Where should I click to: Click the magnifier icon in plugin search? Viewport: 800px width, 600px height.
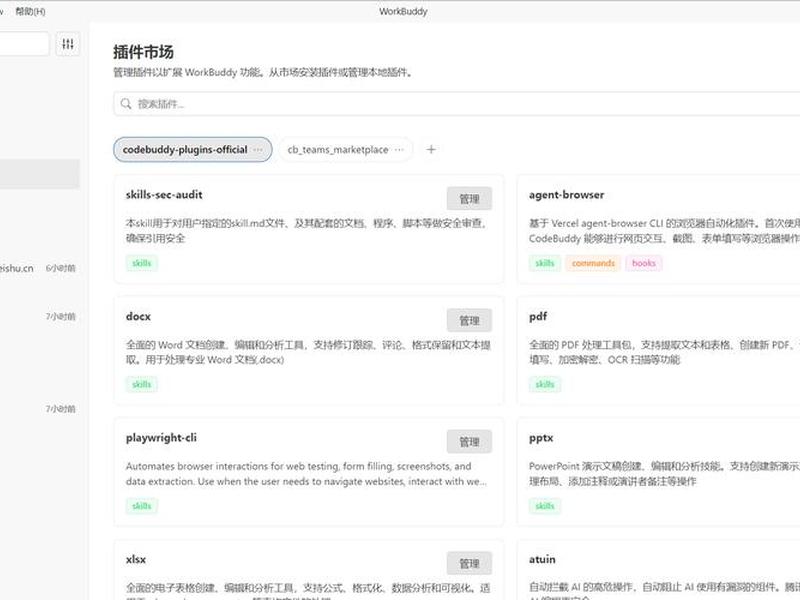[x=126, y=104]
